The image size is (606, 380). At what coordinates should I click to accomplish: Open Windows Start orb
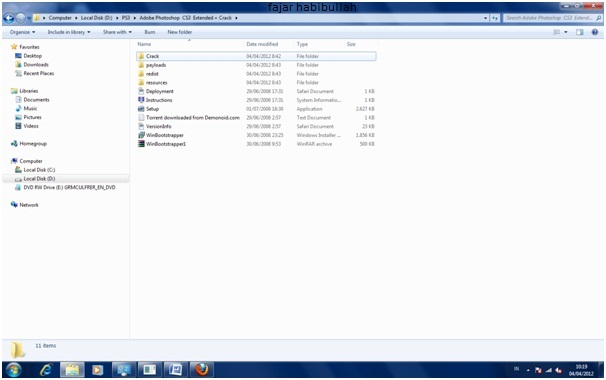click(14, 370)
